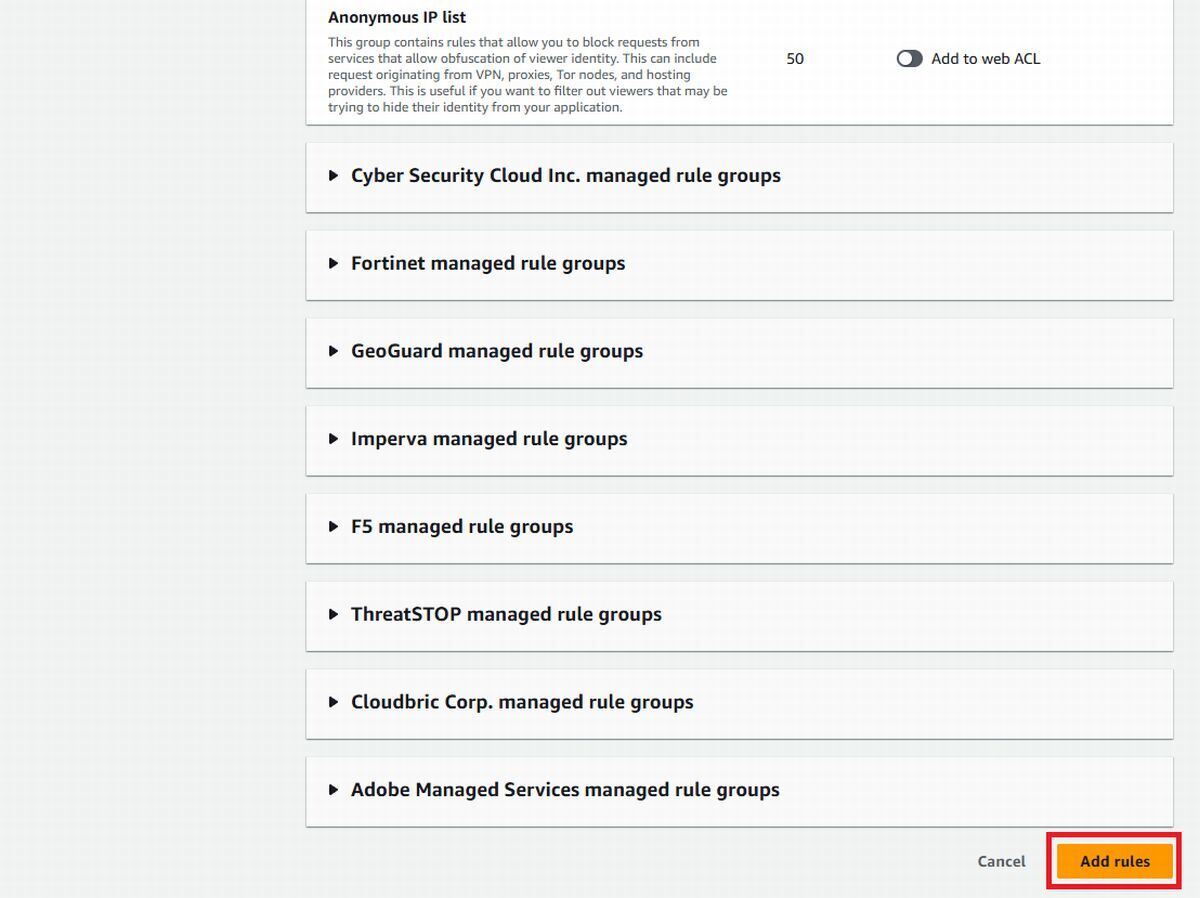This screenshot has height=898, width=1200.
Task: Click the orange Add rules button
Action: tap(1115, 861)
